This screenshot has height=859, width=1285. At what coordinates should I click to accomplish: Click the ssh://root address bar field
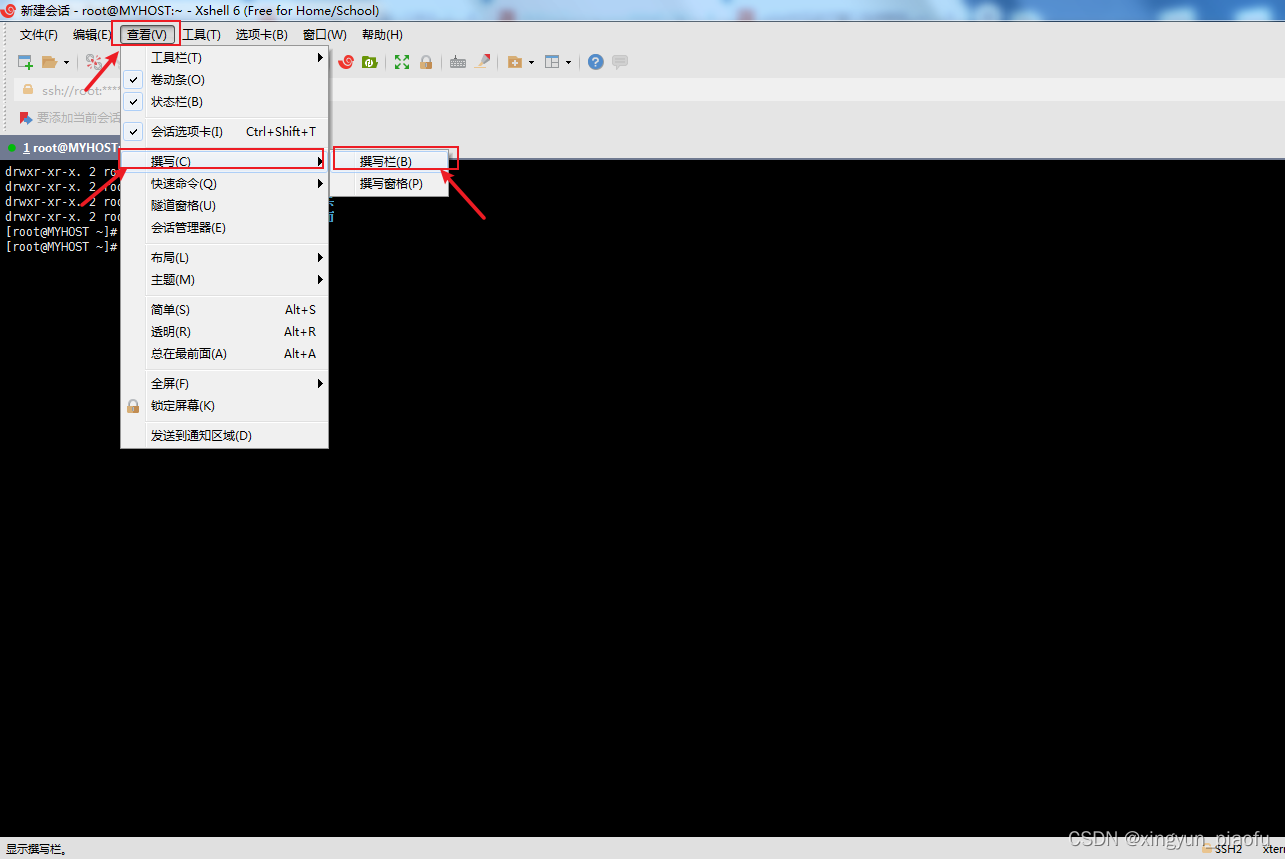[80, 90]
